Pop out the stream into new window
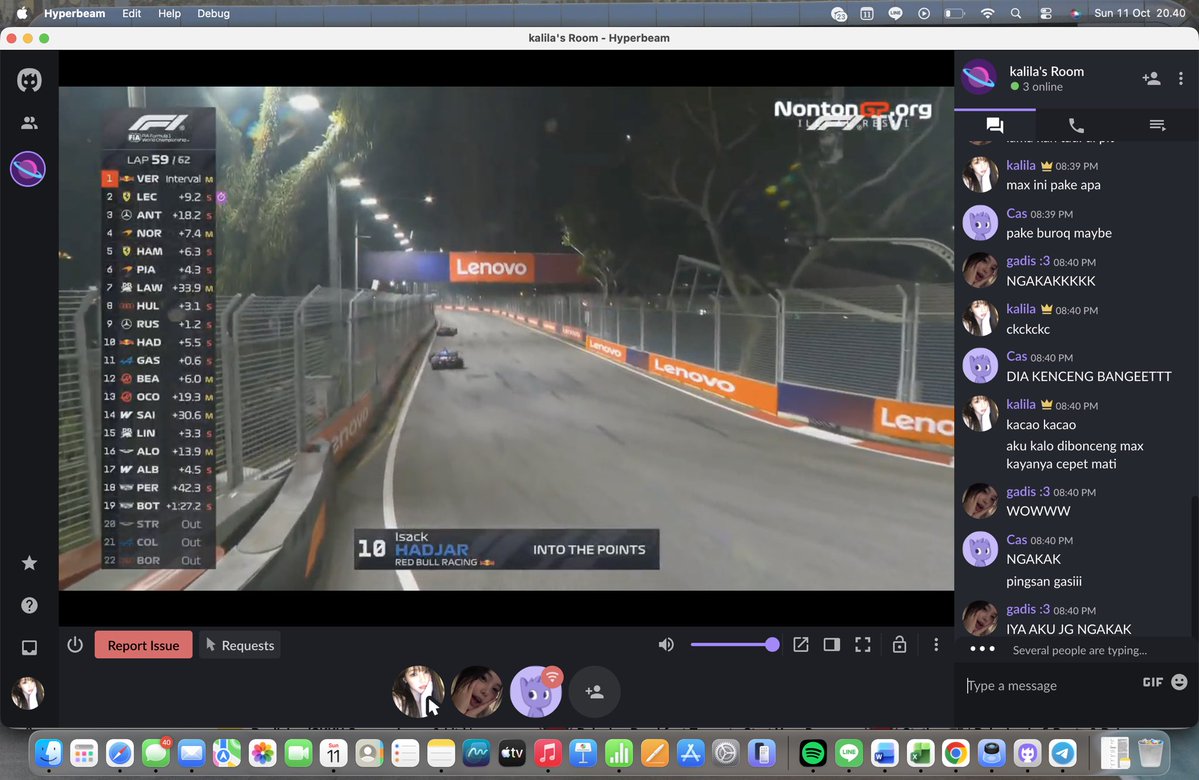 pos(801,645)
